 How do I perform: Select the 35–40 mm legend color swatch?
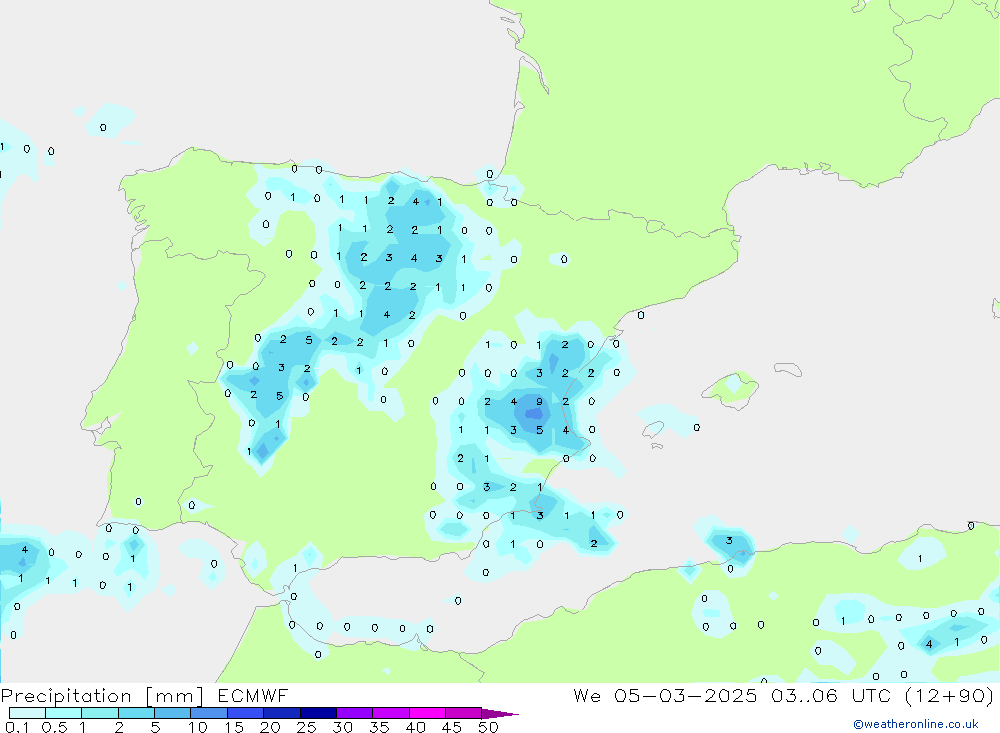pyautogui.click(x=391, y=713)
